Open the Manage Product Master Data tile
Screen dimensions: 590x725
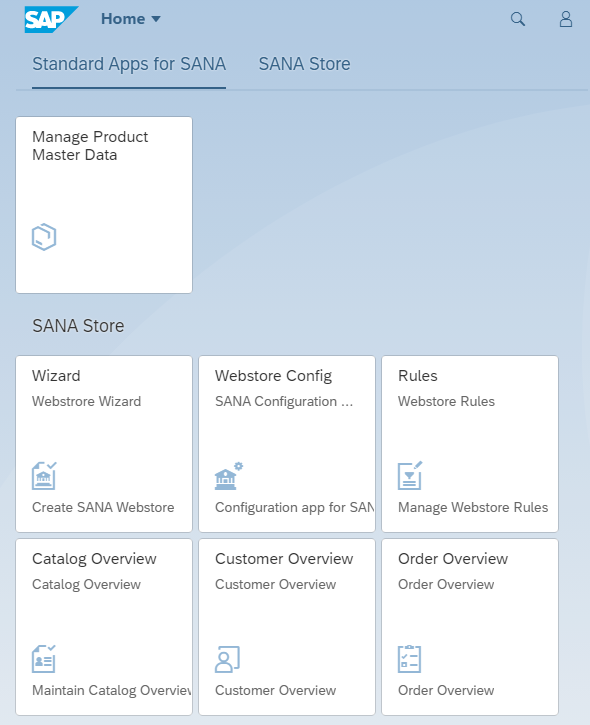(104, 205)
